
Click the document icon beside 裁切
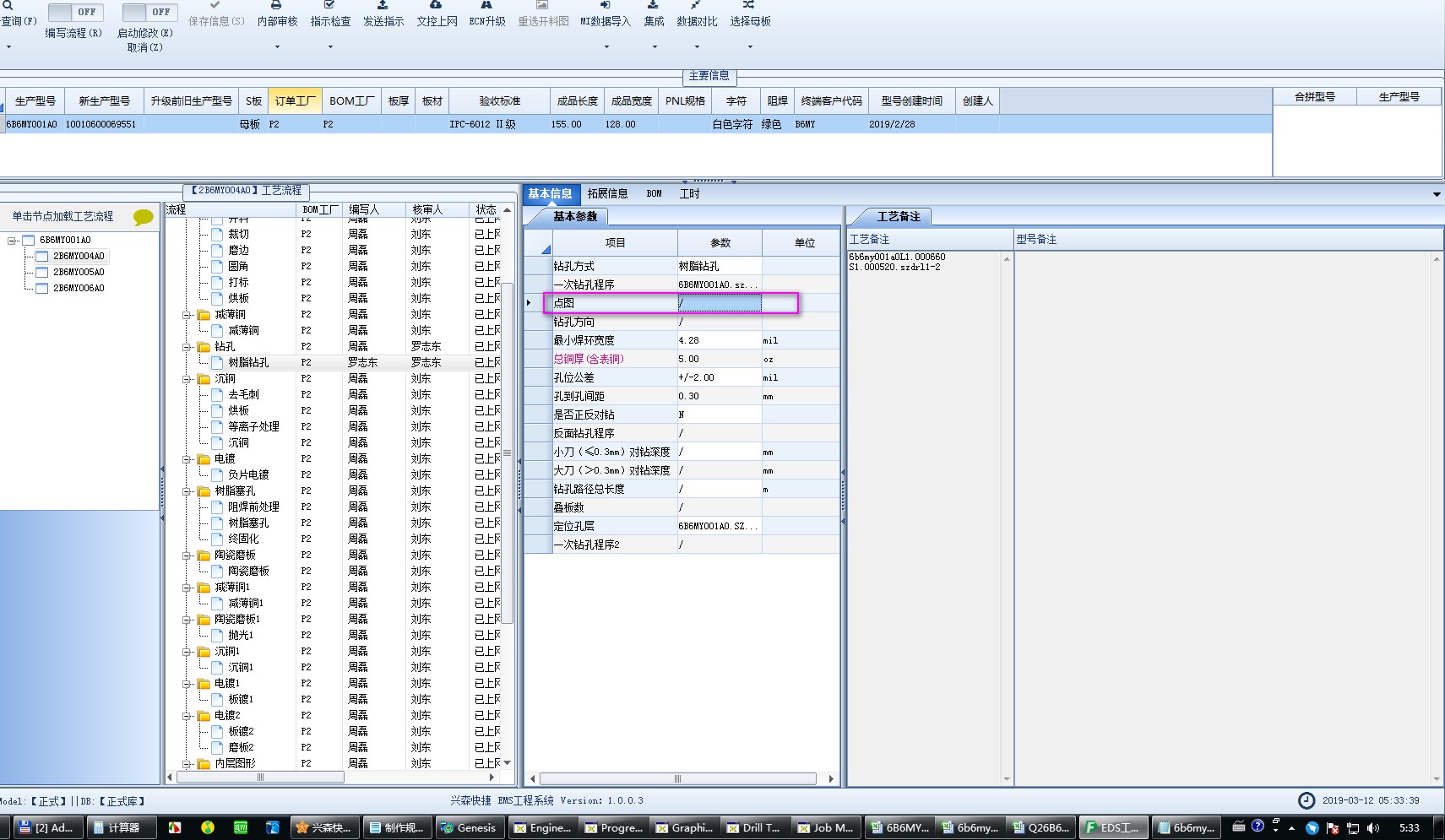coord(217,234)
